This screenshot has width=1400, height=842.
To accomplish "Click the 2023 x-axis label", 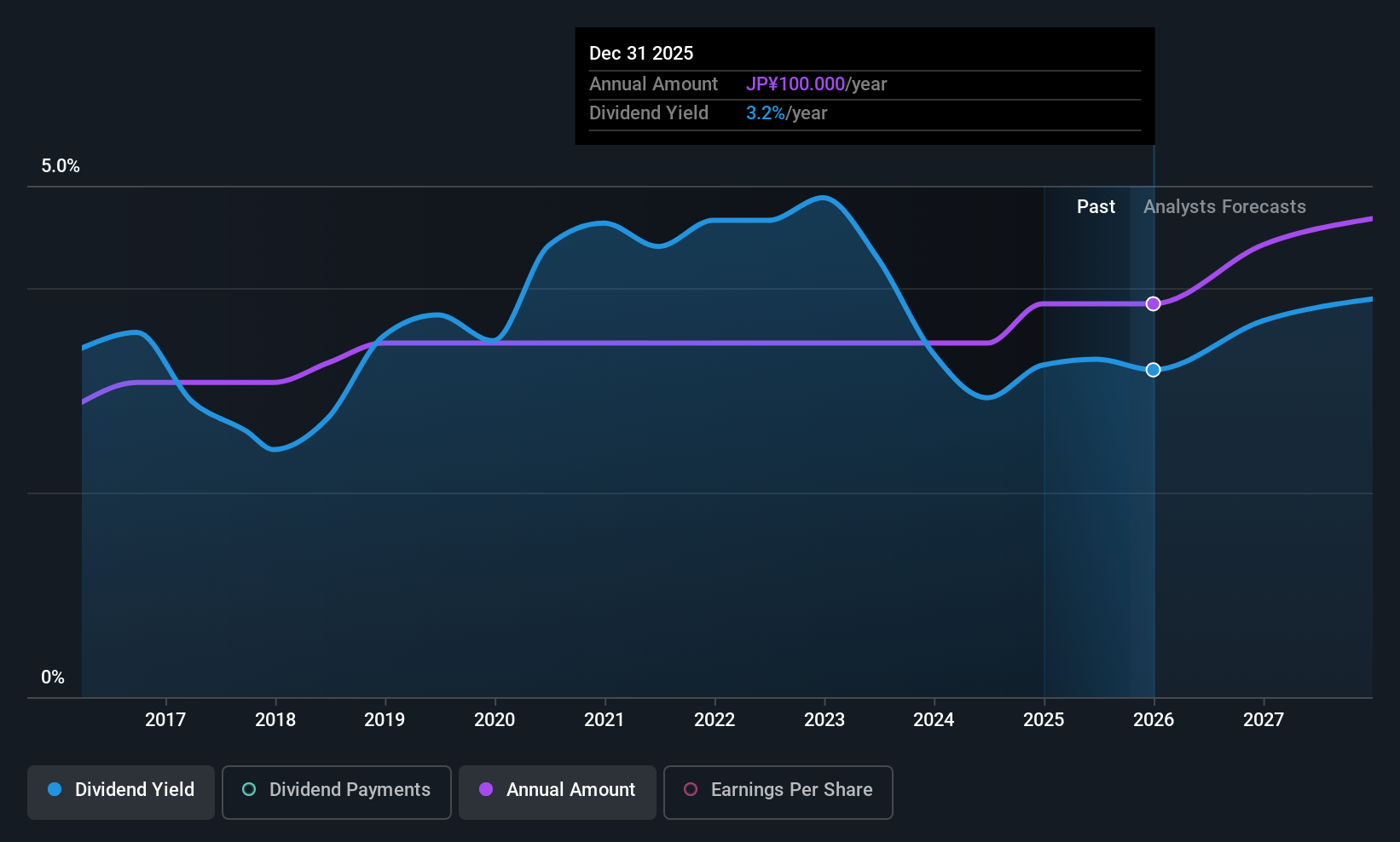I will [824, 720].
